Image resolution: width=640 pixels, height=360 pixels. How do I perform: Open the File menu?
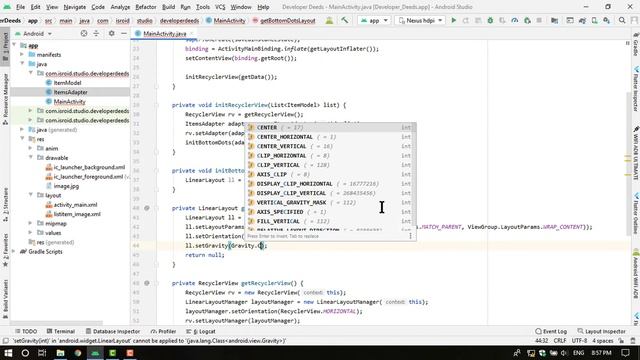pos(20,7)
